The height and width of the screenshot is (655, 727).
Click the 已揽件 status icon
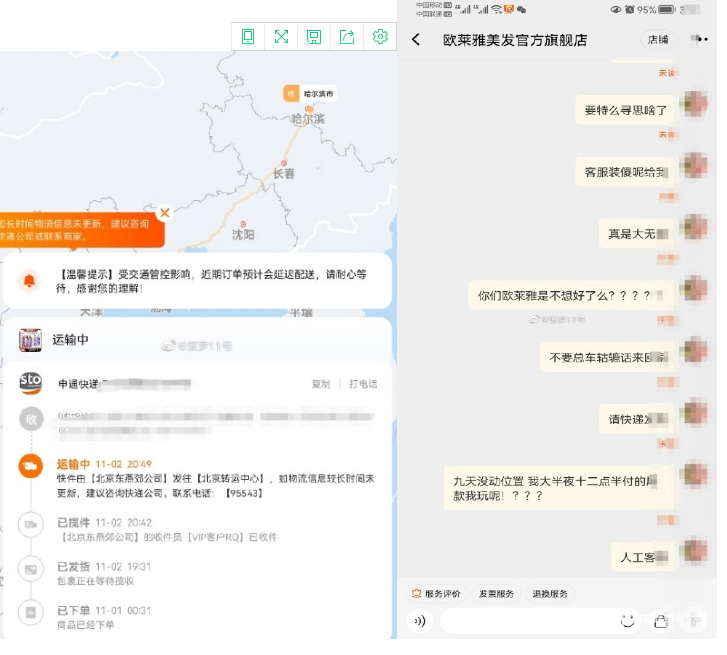pyautogui.click(x=31, y=525)
